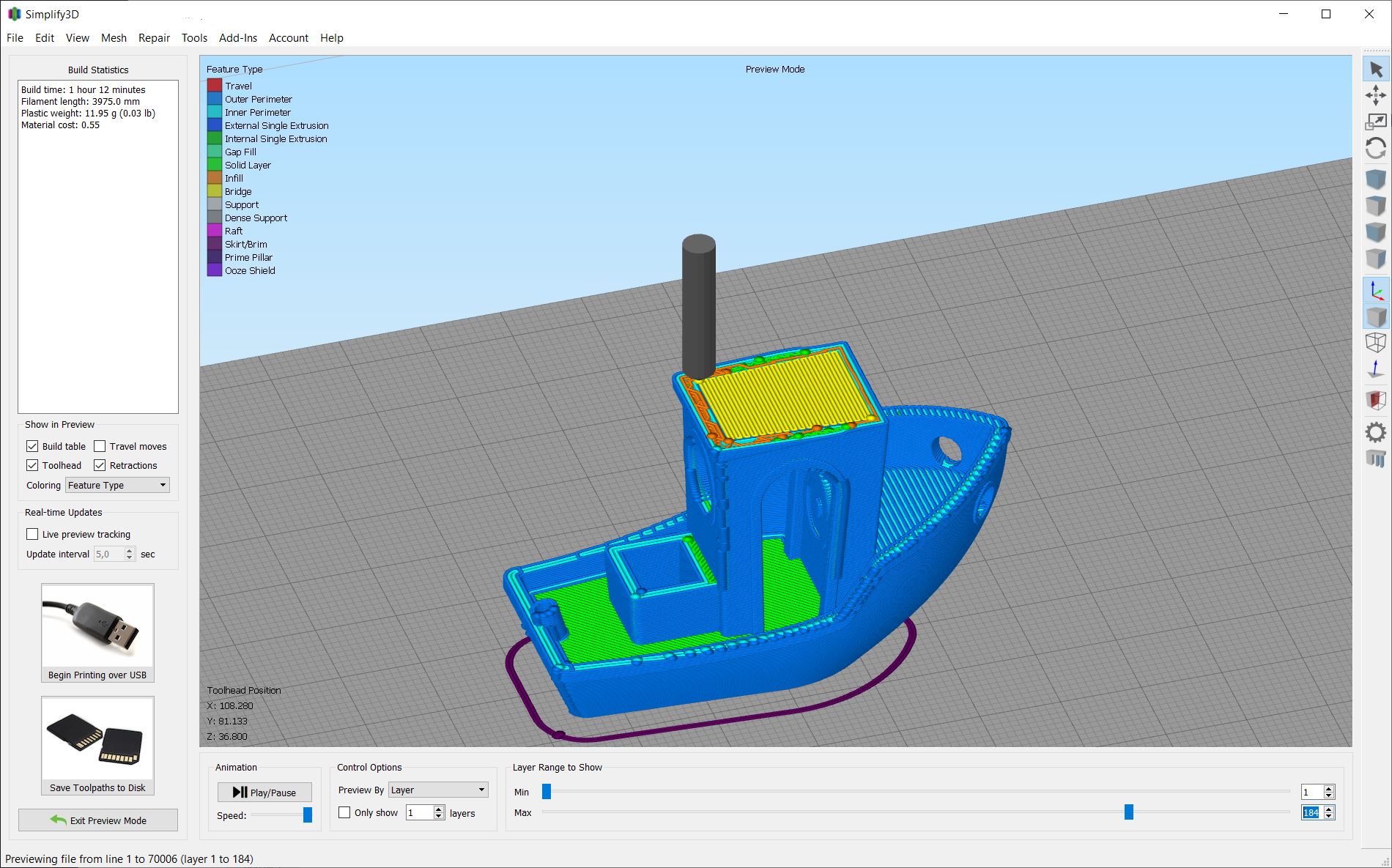Decrease the Min layer stepper
Viewport: 1392px width, 868px height.
(1329, 795)
